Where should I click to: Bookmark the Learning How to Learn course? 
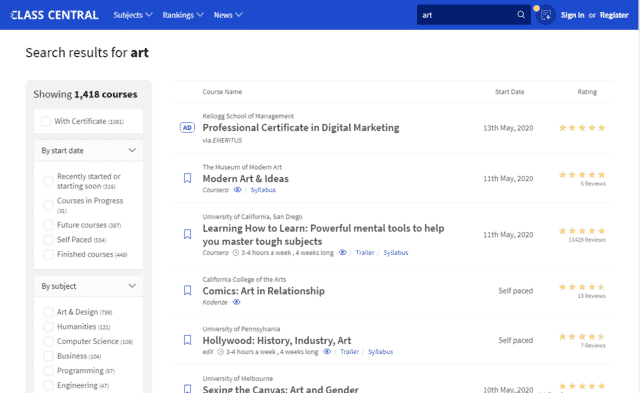[187, 234]
